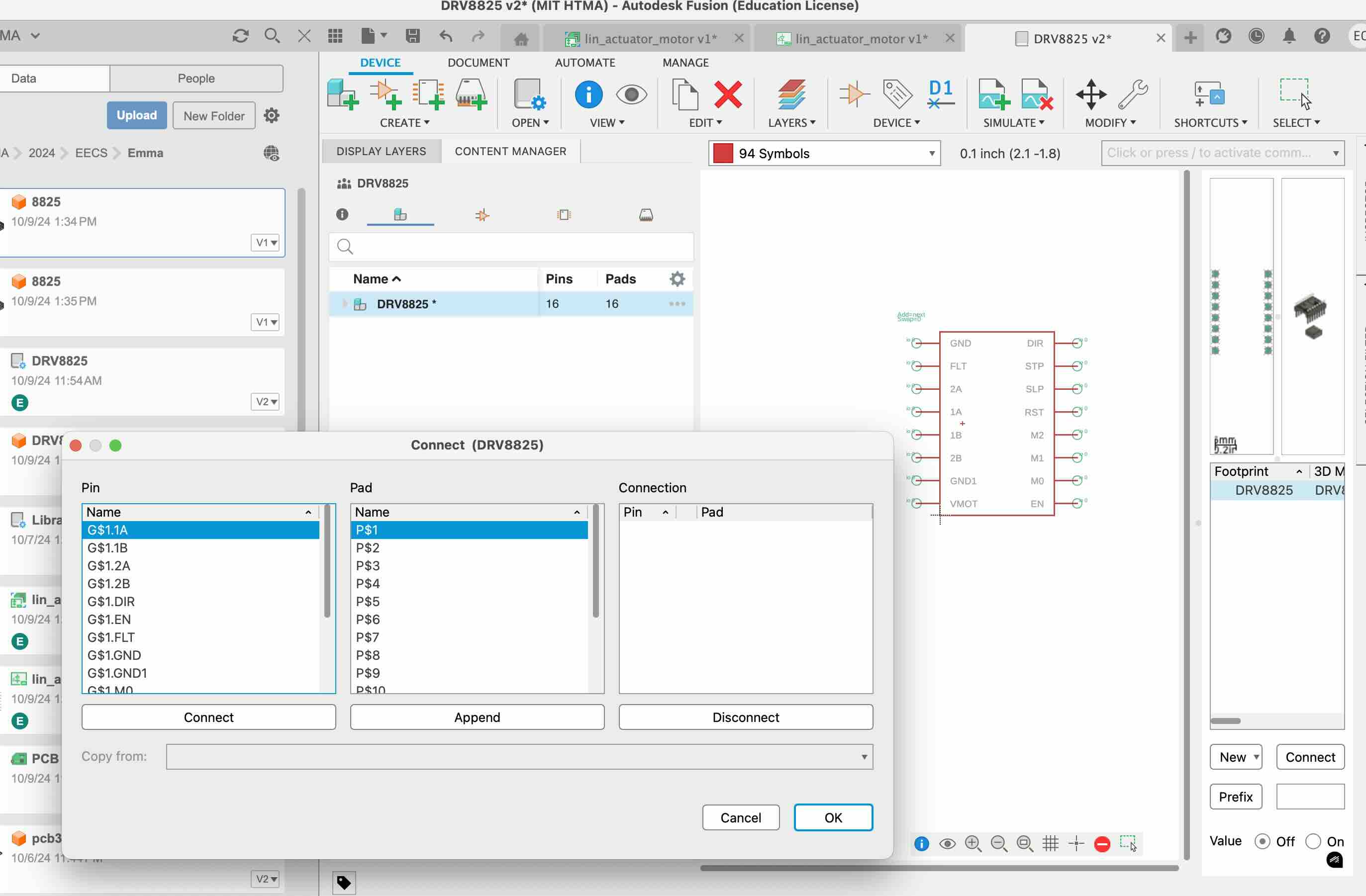The height and width of the screenshot is (896, 1366).
Task: Switch to AUTOMATE ribbon tab
Action: click(x=585, y=63)
